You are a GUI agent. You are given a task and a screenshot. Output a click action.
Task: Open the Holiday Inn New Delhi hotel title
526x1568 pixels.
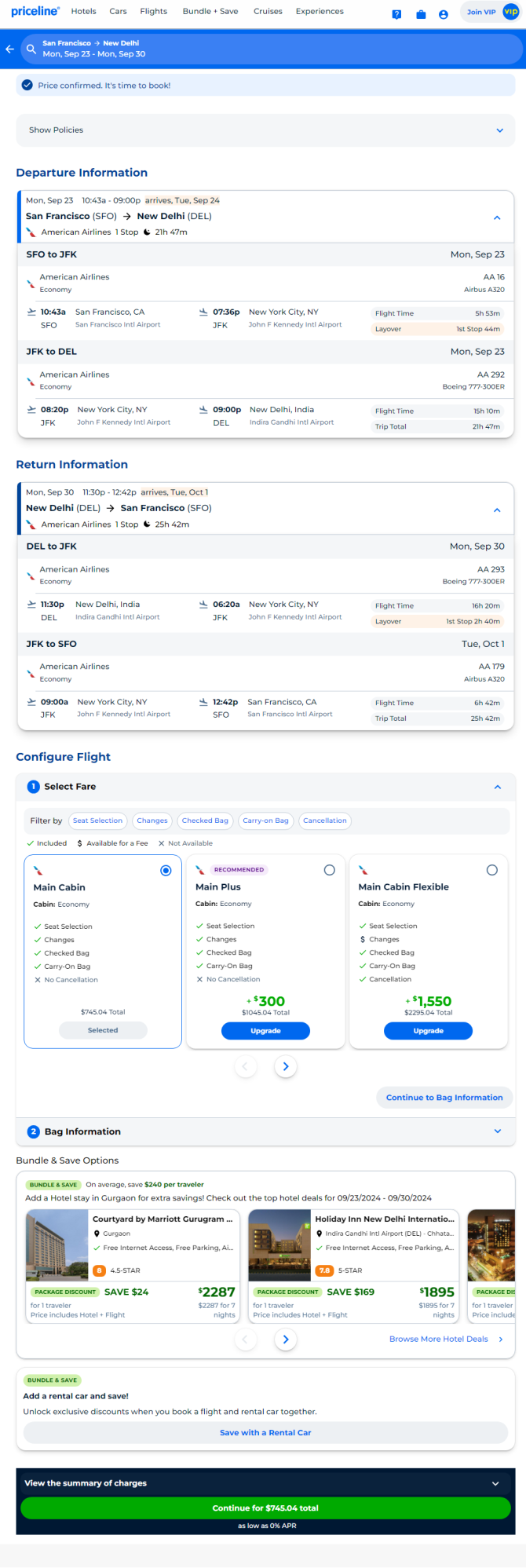pyautogui.click(x=385, y=1219)
